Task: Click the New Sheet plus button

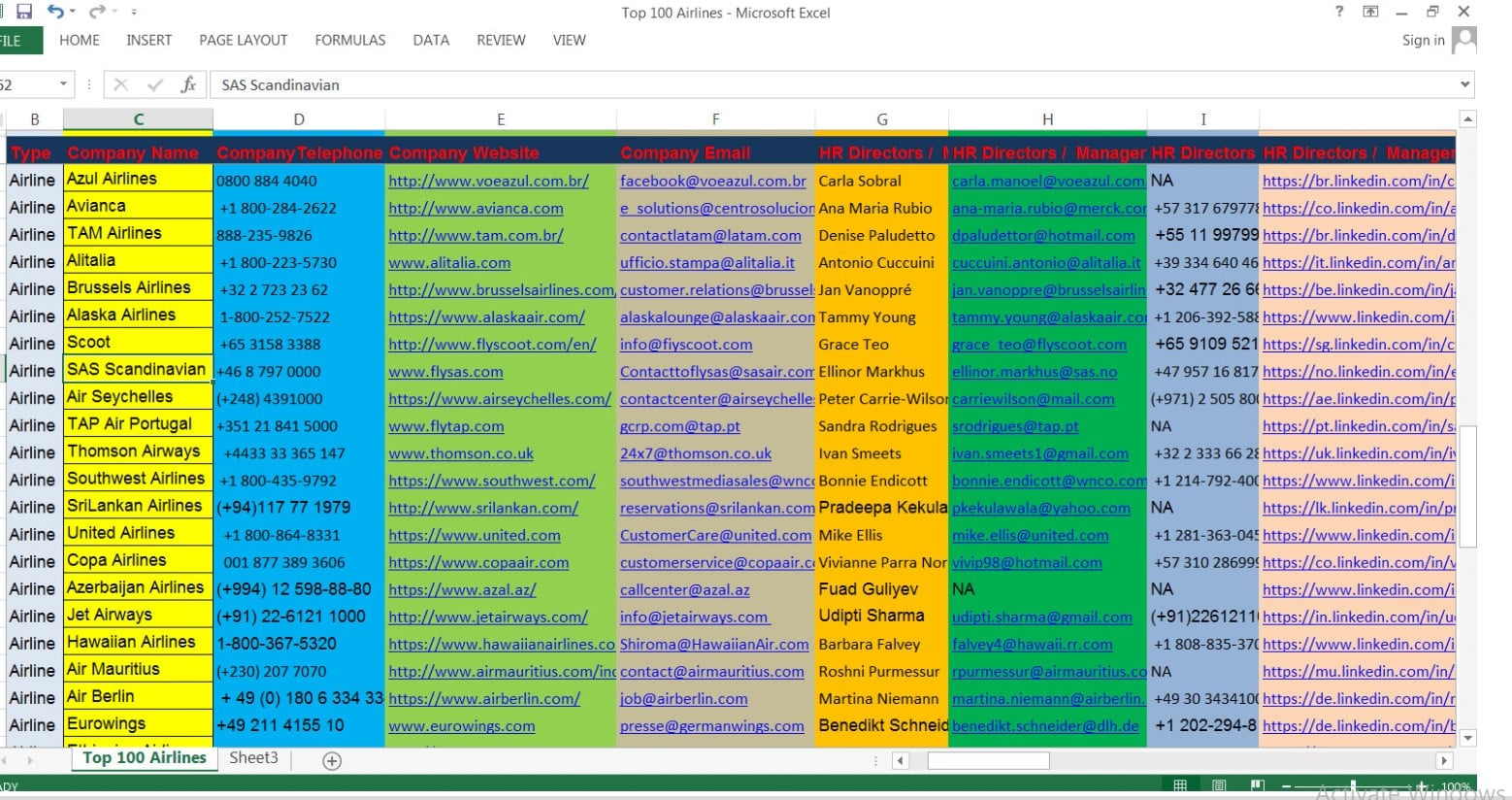Action: (x=331, y=760)
